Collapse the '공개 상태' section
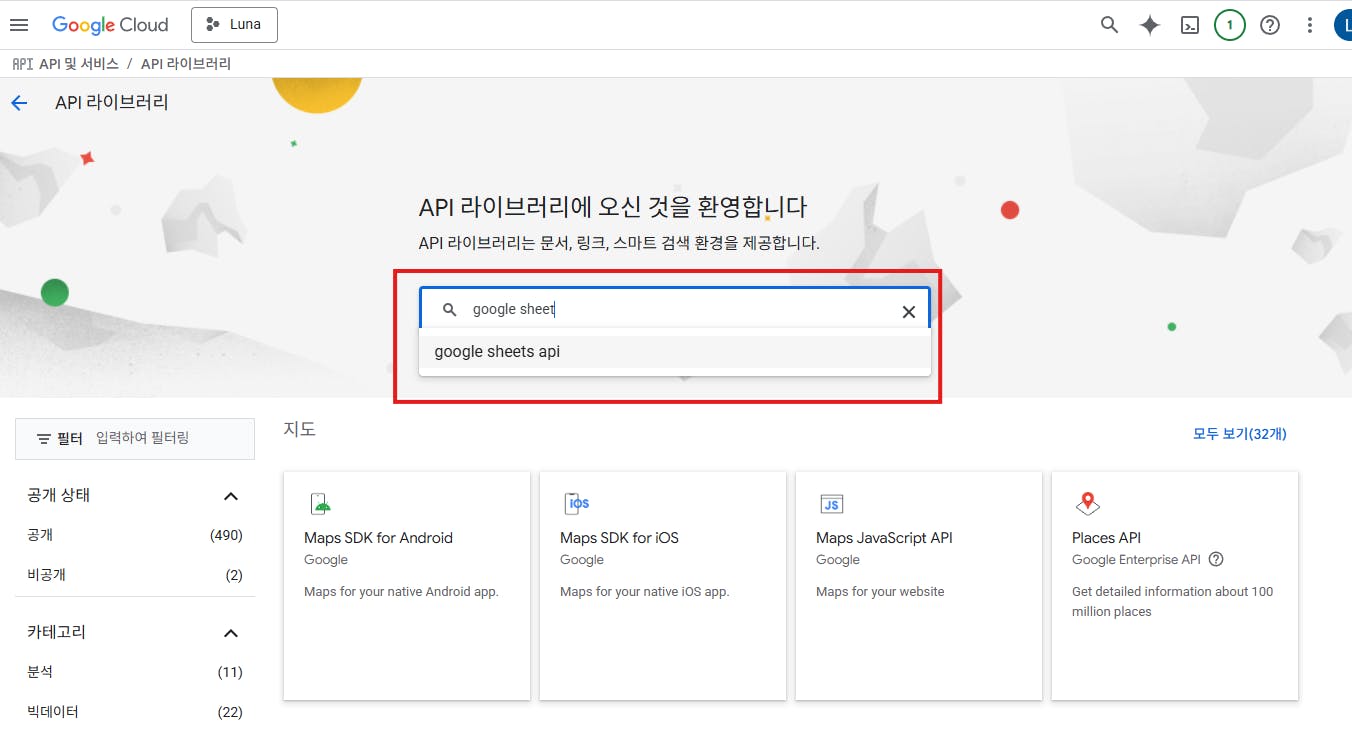The height and width of the screenshot is (731, 1352). click(231, 496)
